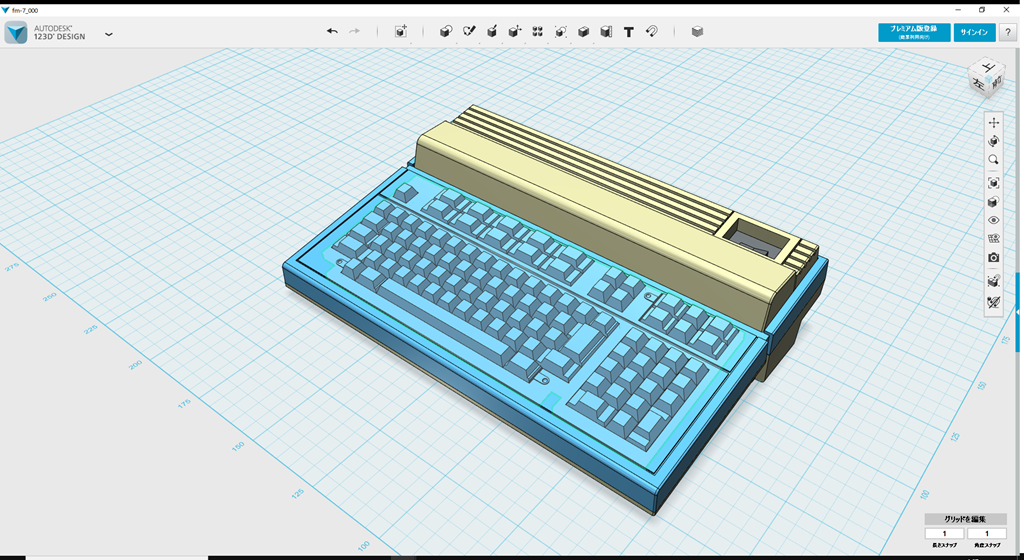Click the Undo arrow in the toolbar

[x=332, y=32]
